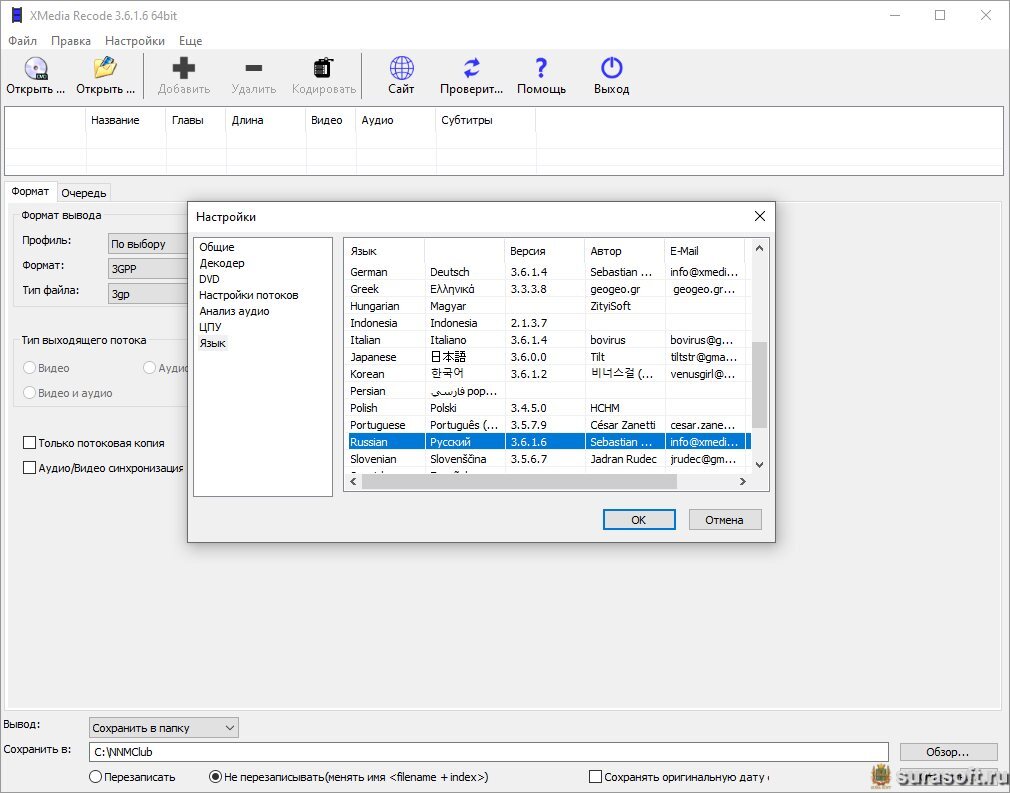The image size is (1010, 793).
Task: Expand the Профиль По выбору dropdown
Action: pos(147,244)
